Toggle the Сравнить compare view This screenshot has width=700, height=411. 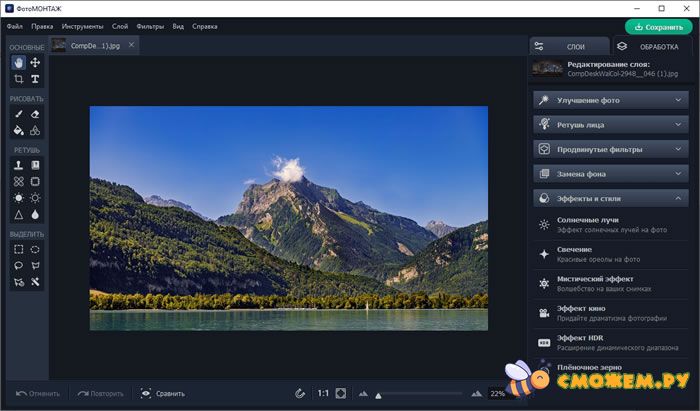(162, 394)
